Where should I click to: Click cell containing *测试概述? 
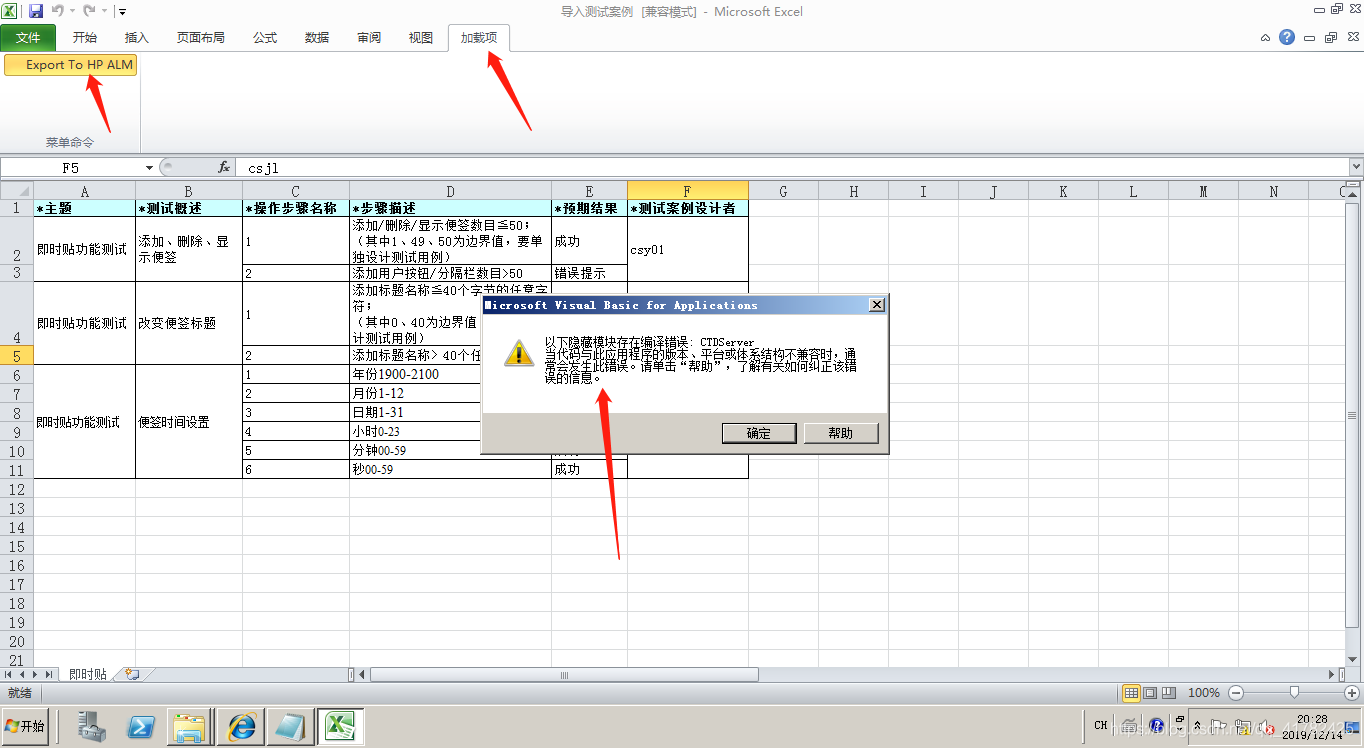(x=188, y=208)
